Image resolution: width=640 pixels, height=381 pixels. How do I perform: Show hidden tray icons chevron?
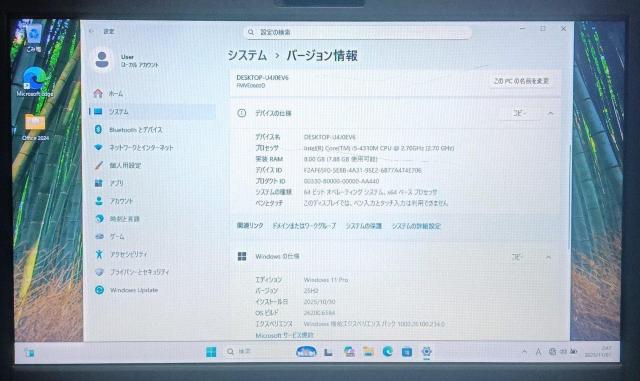524,352
